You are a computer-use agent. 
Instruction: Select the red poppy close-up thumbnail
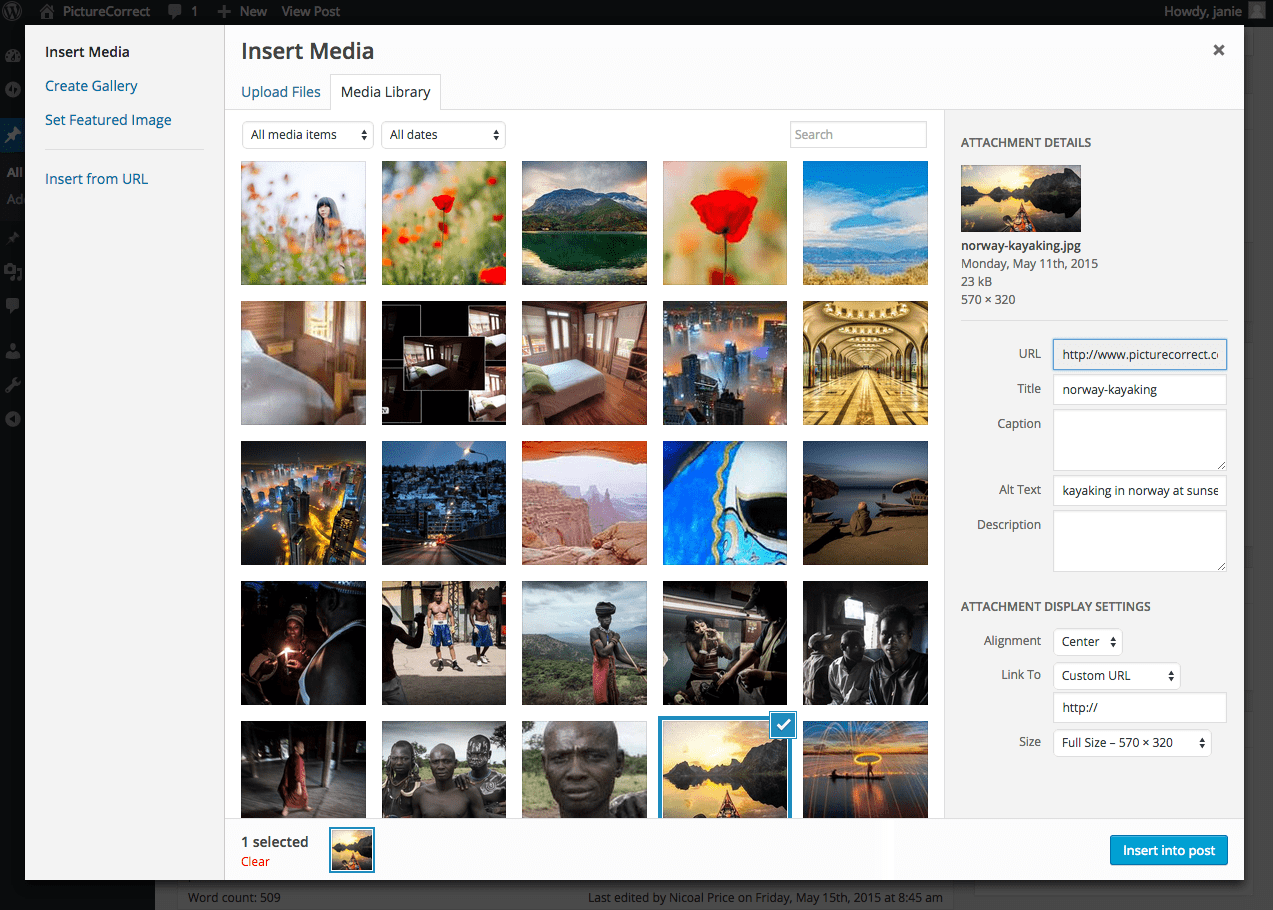point(724,223)
